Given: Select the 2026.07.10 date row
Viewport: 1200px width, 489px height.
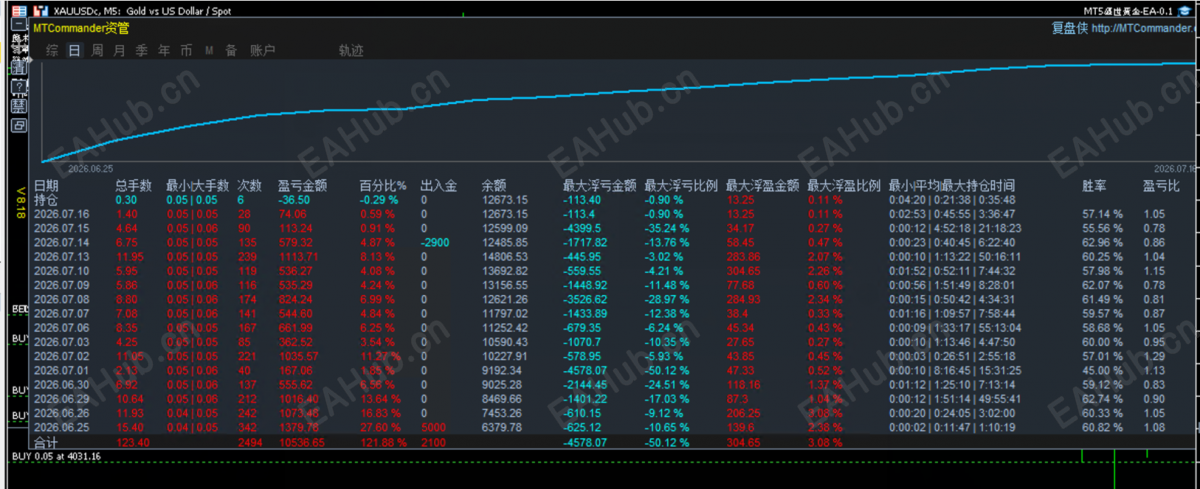Looking at the screenshot, I should coord(61,270).
